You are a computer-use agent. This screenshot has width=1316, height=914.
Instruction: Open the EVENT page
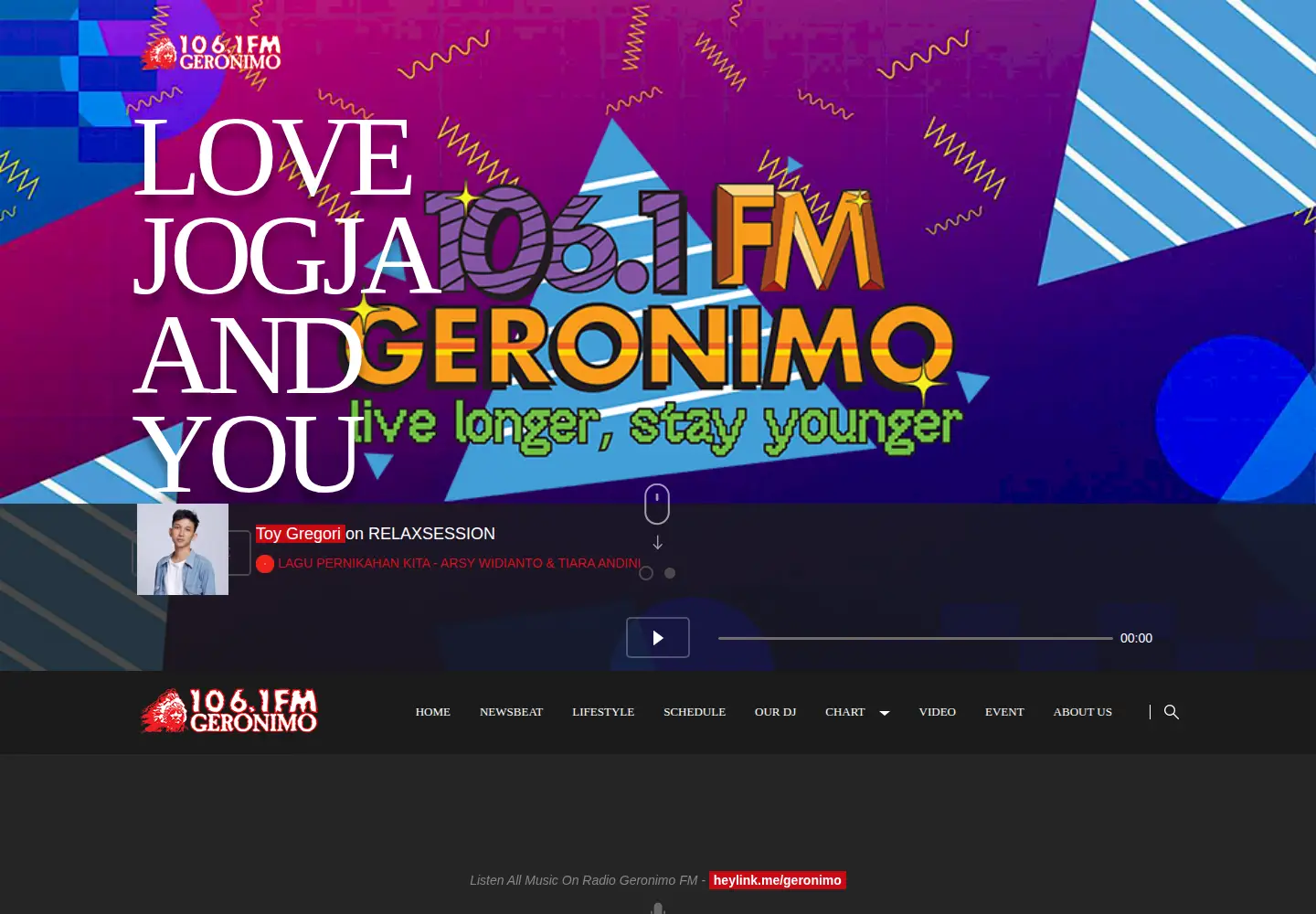[x=1004, y=712]
